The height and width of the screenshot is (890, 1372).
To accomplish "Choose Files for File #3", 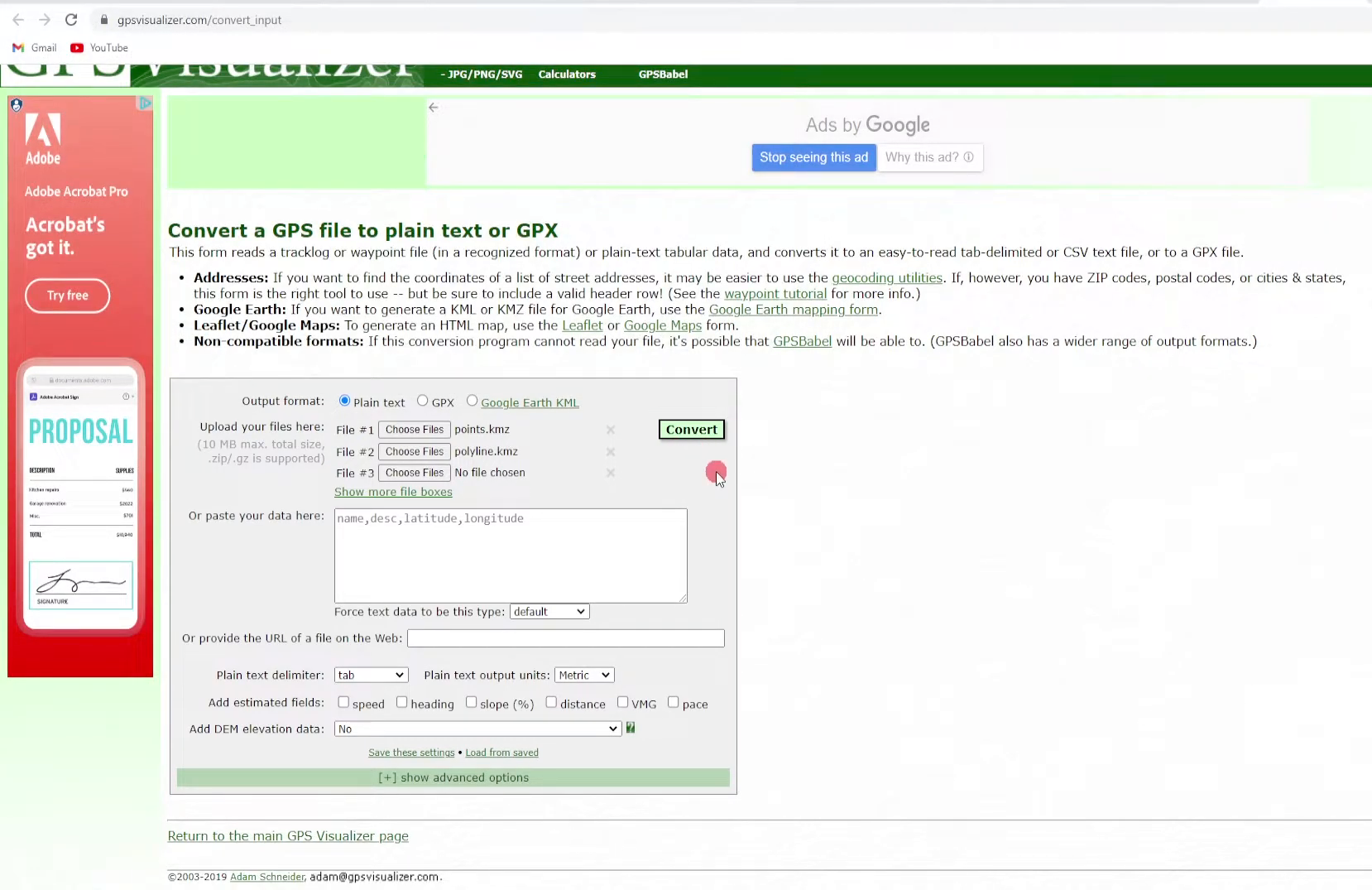I will coord(415,473).
